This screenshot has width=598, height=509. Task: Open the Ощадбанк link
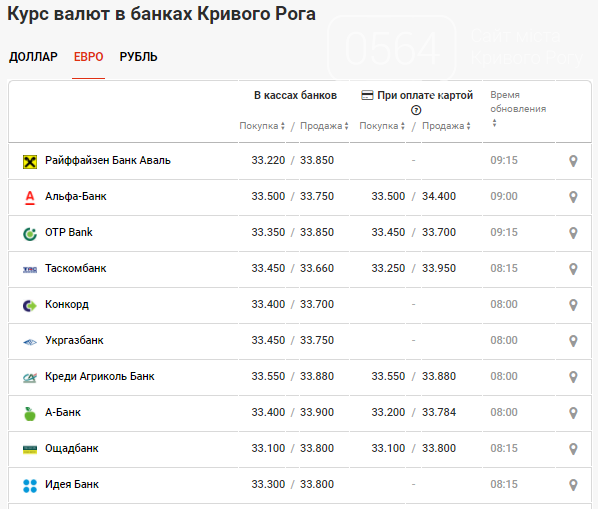click(72, 448)
